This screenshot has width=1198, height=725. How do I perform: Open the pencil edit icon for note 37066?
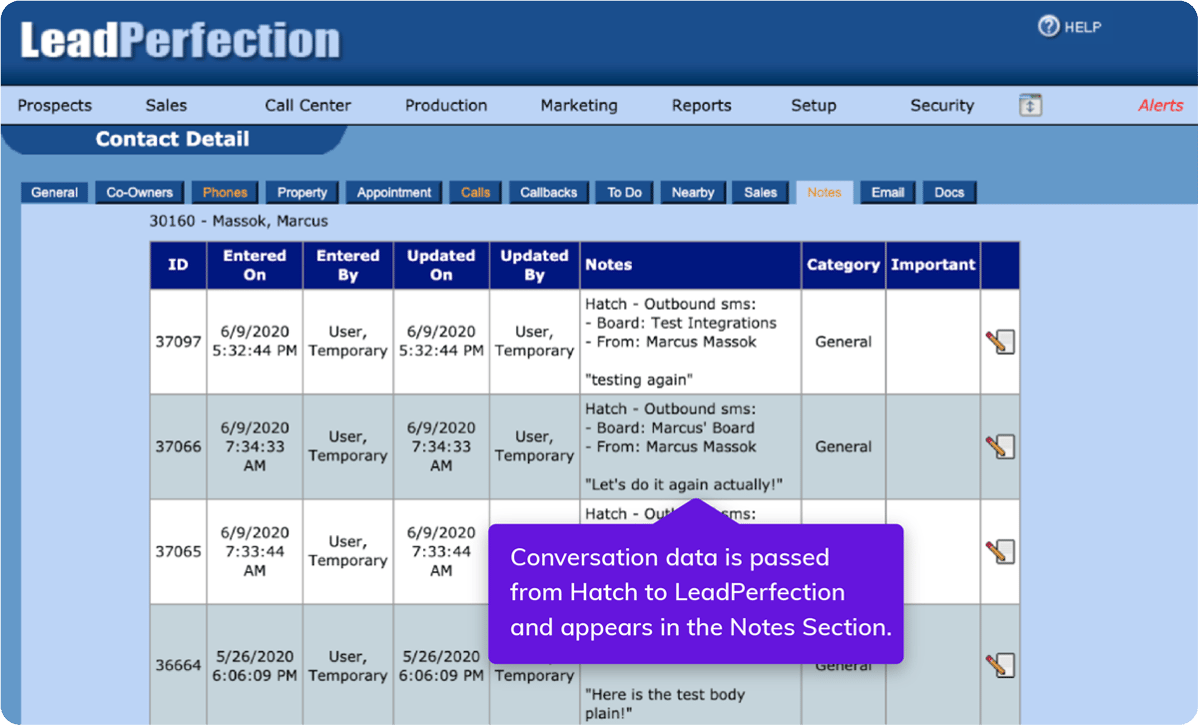[1000, 447]
